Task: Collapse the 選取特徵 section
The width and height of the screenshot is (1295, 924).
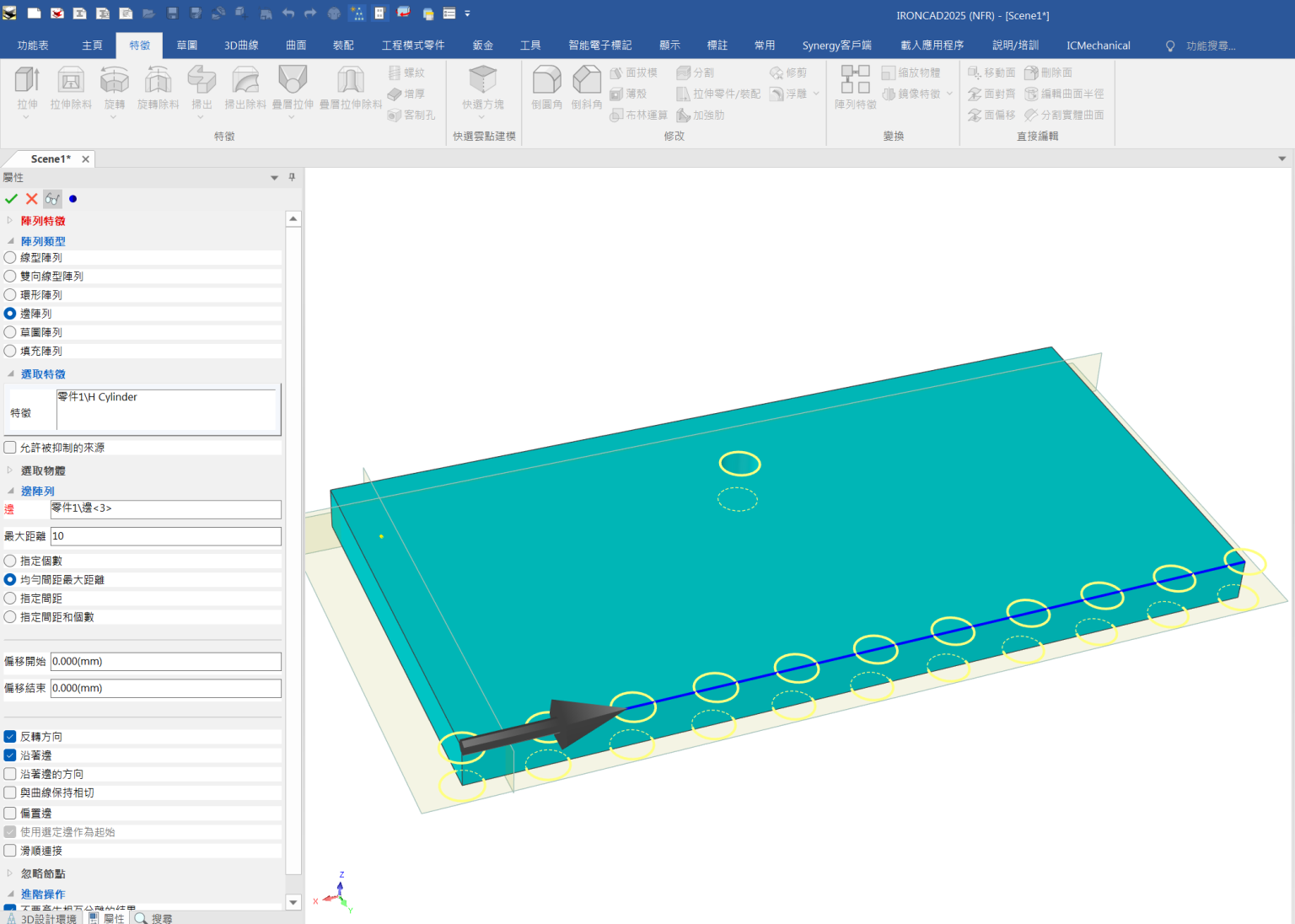Action: click(10, 373)
